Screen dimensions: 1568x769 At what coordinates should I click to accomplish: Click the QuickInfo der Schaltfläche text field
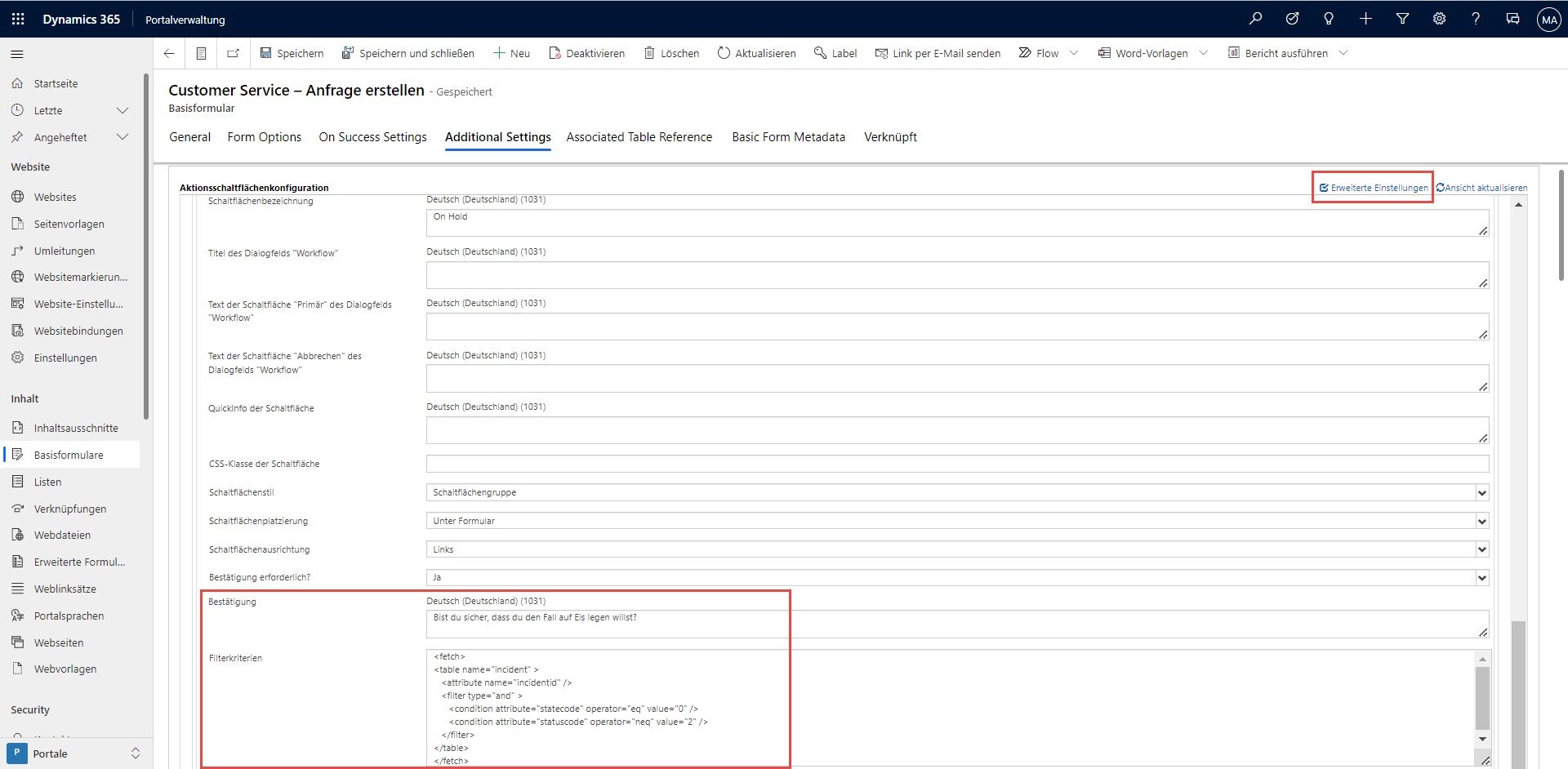[957, 430]
